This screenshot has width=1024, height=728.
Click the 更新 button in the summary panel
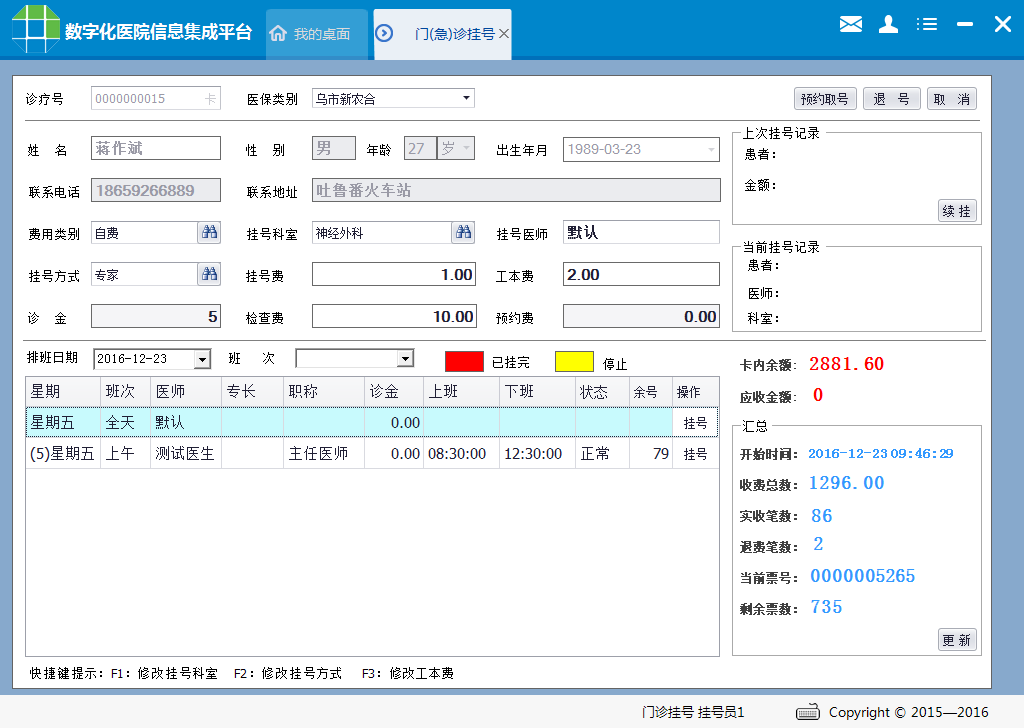[957, 639]
